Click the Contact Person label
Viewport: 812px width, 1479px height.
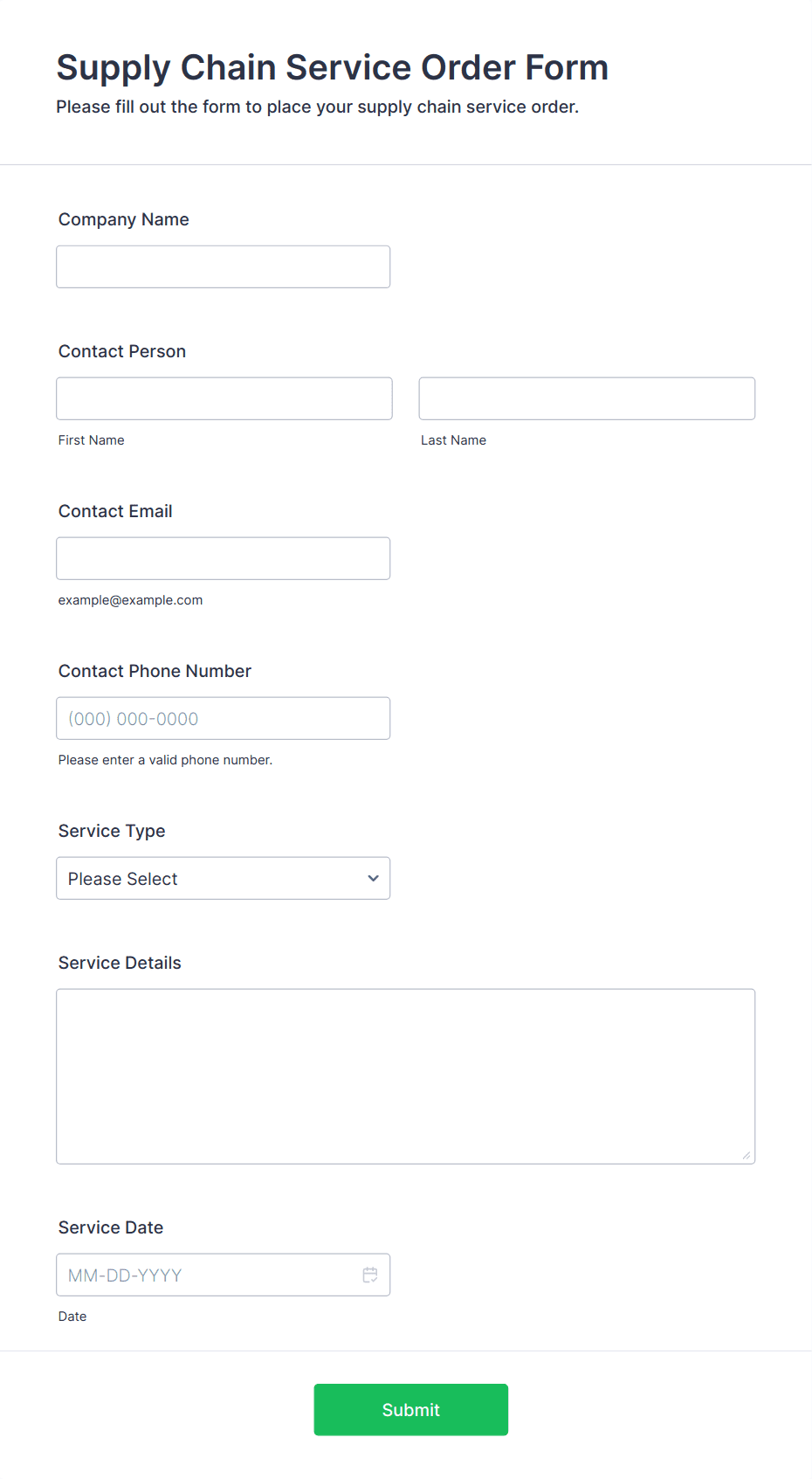coord(122,351)
